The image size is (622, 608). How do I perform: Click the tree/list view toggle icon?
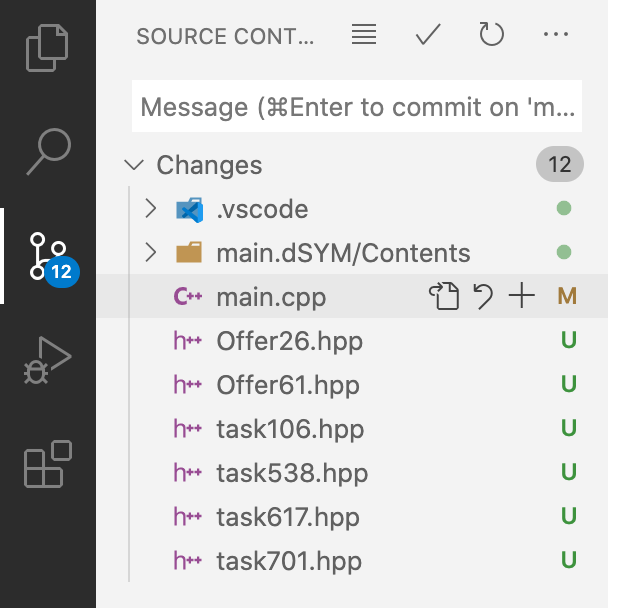pos(364,35)
